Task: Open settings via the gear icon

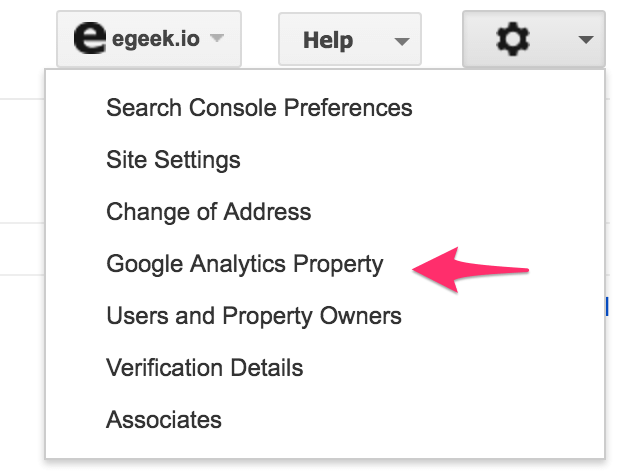Action: point(513,39)
